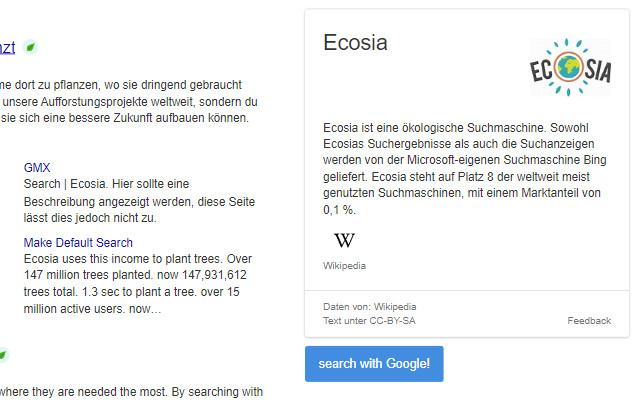Open the Make Default Search sitelink

78,243
